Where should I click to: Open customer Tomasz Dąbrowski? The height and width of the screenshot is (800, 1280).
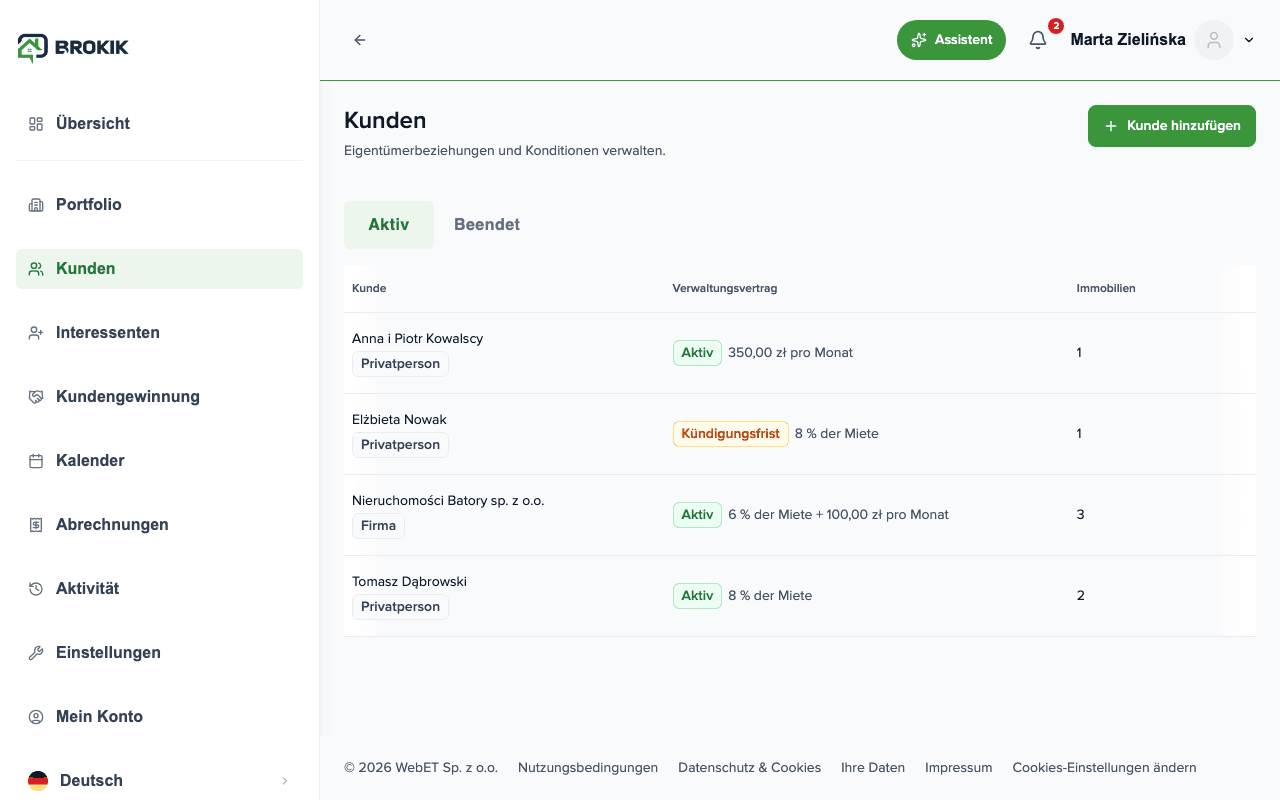coord(409,582)
